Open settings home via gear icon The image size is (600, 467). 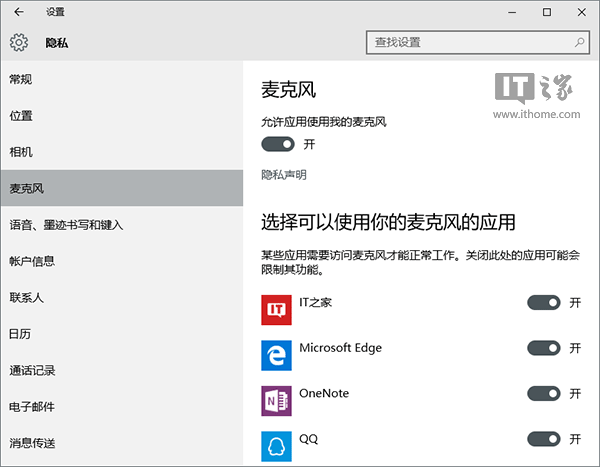(x=19, y=42)
